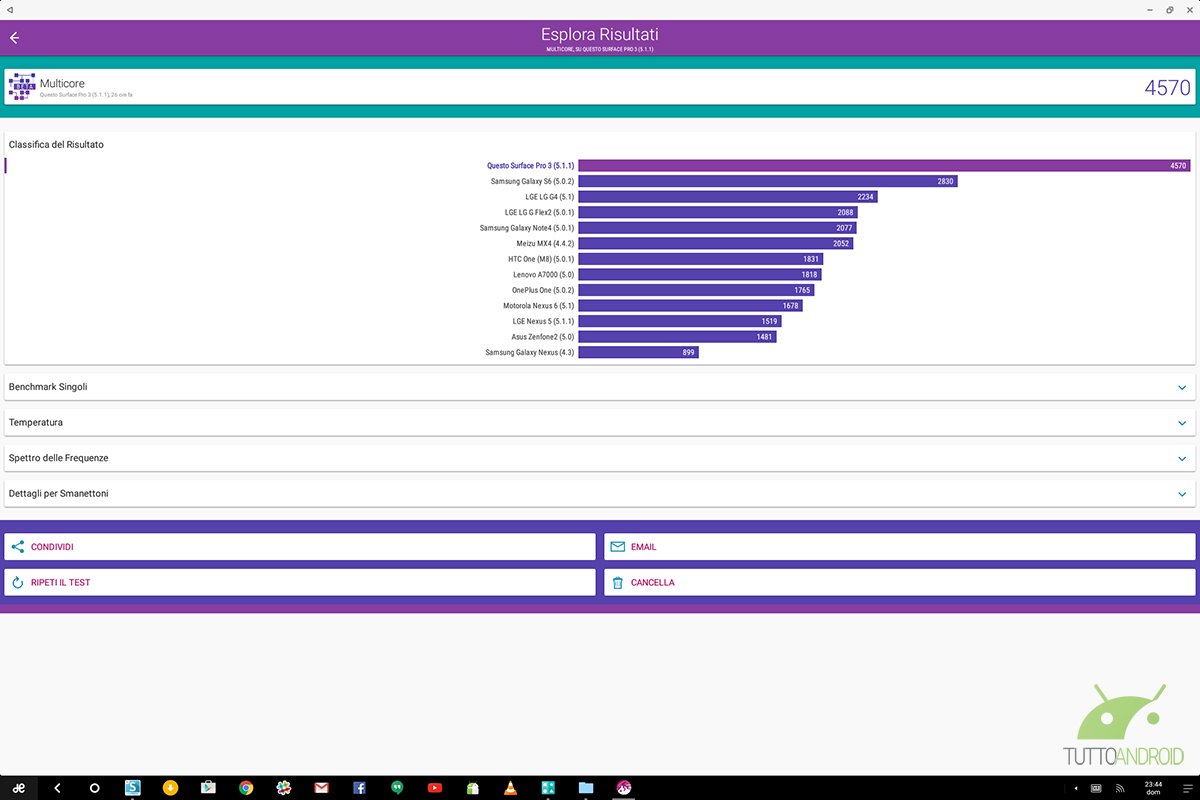Screen dimensions: 1200x800
Task: Expand the Temperatura section
Action: 600,423
